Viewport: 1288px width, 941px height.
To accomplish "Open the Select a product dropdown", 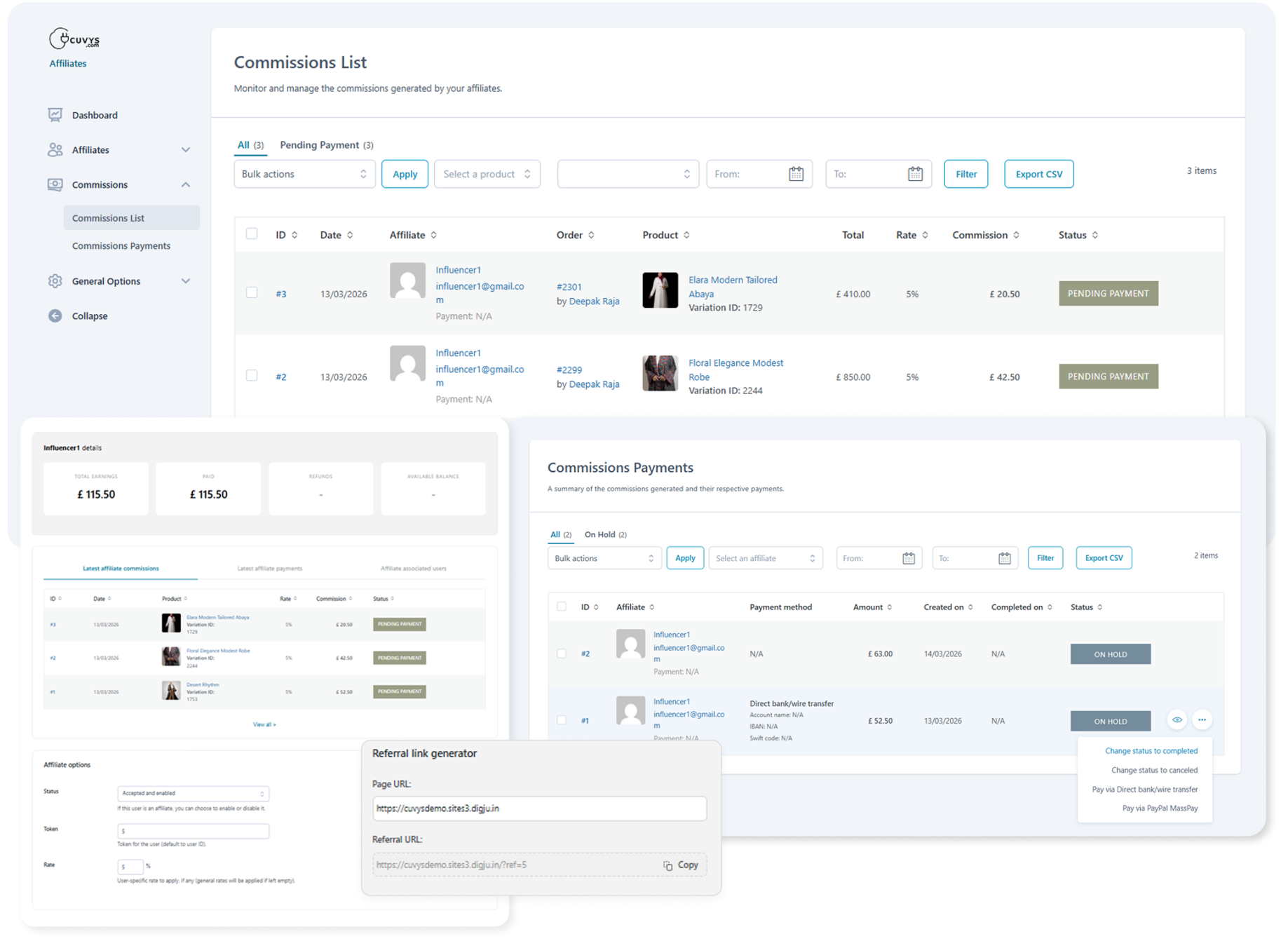I will (x=487, y=175).
